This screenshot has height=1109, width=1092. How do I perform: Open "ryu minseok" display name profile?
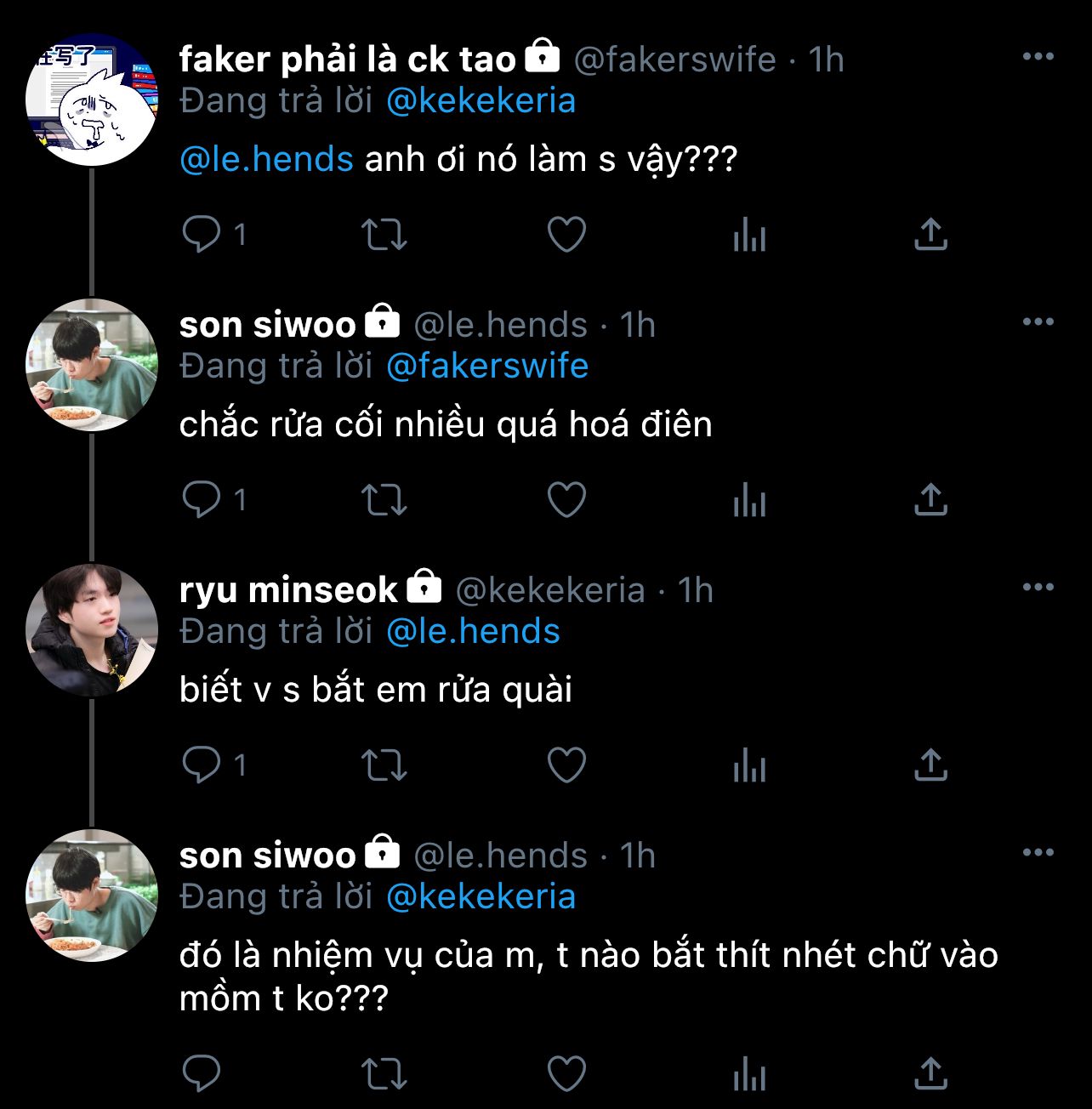(x=288, y=590)
